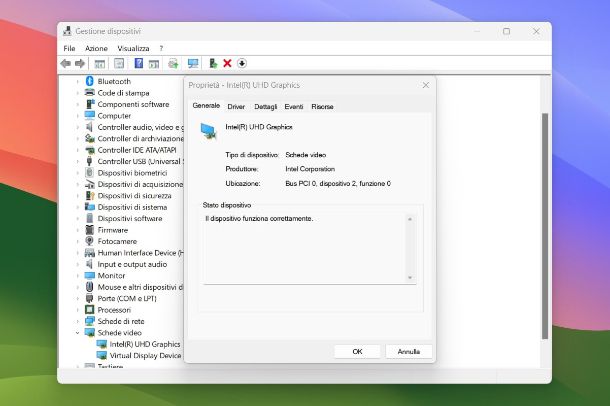Click the Processori icon

coord(89,310)
